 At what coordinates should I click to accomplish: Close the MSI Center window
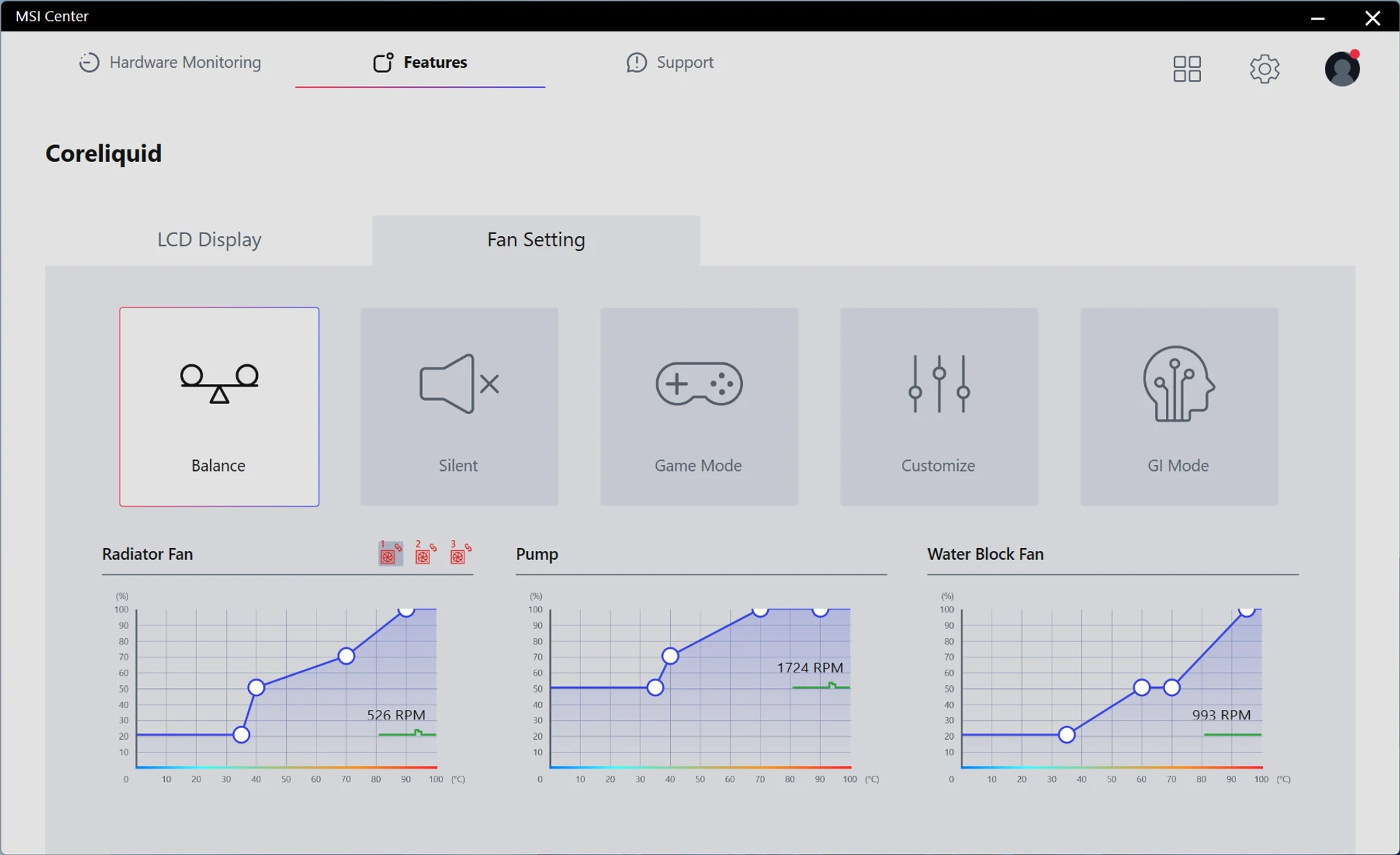tap(1372, 17)
